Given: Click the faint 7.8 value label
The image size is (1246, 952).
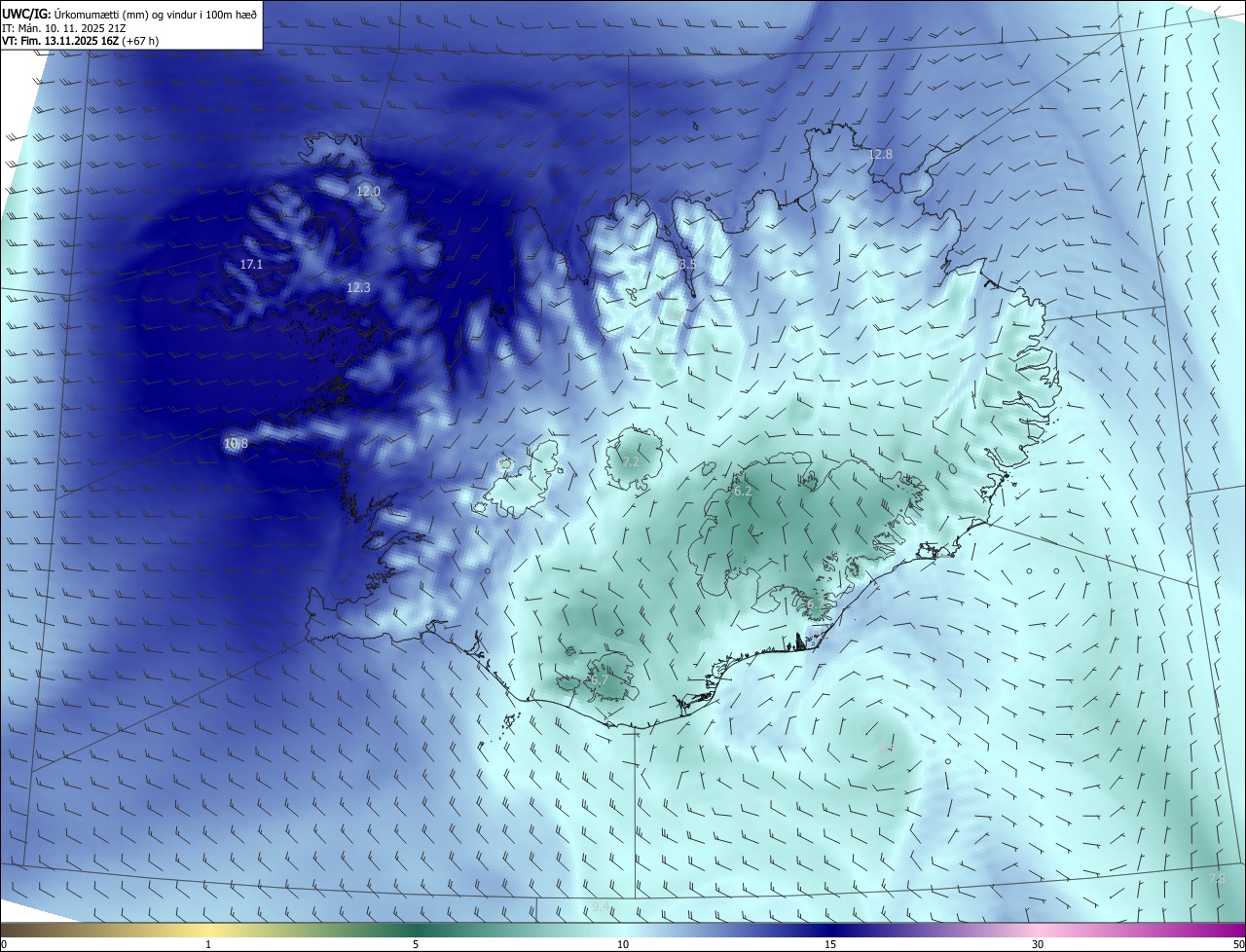Looking at the screenshot, I should (x=1217, y=878).
